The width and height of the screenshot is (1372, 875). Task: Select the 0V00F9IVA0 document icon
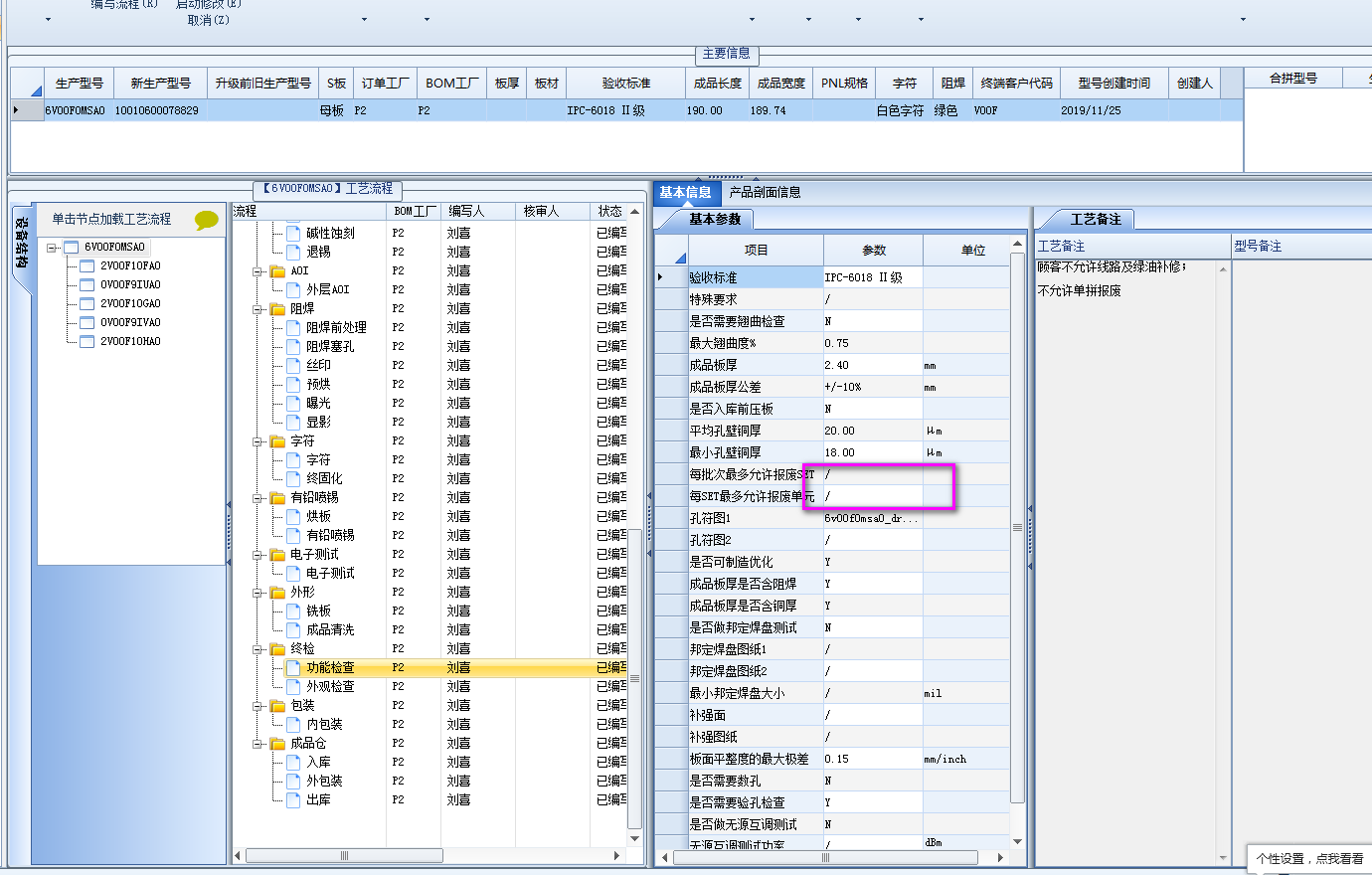click(87, 322)
